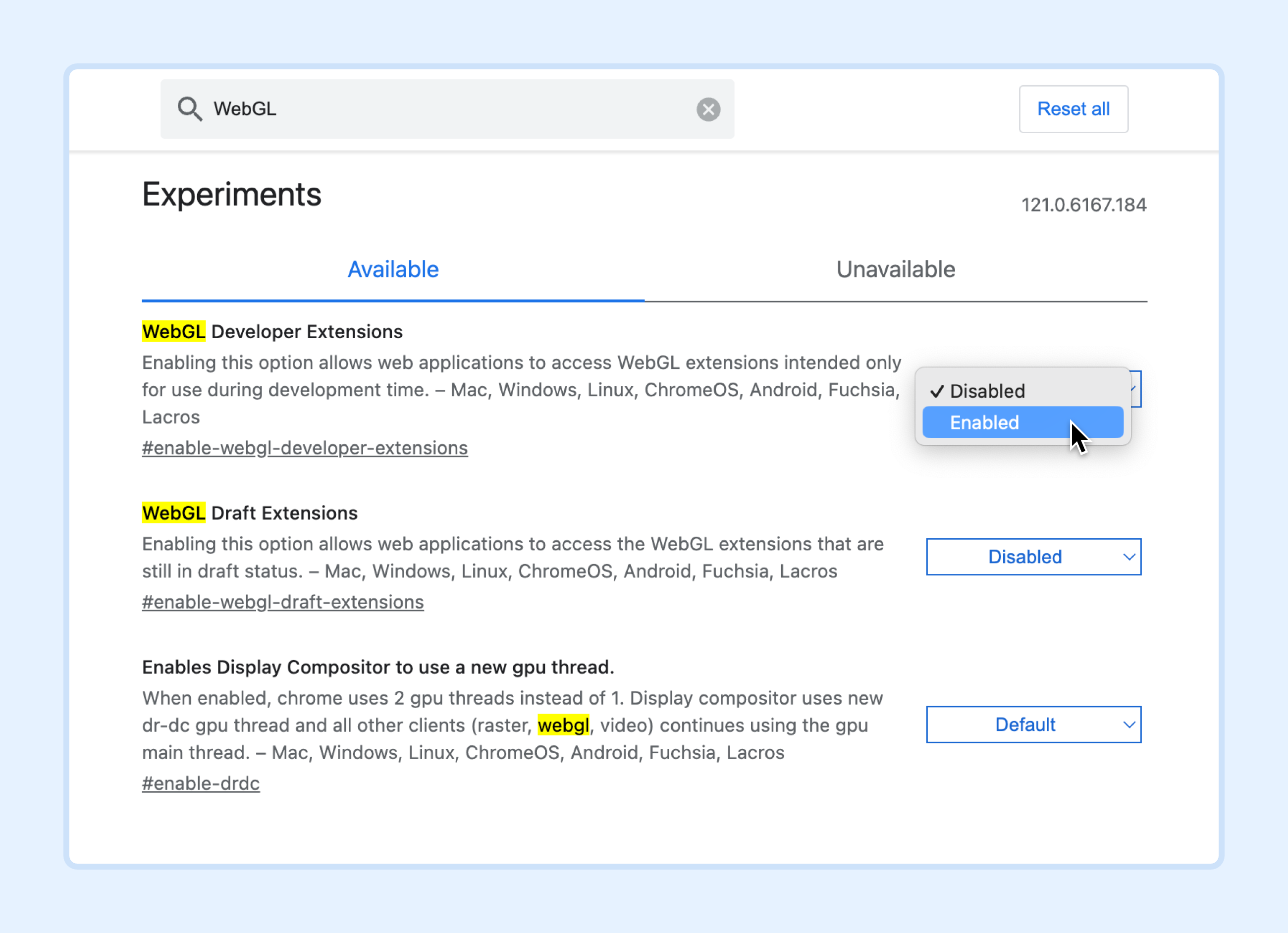The height and width of the screenshot is (933, 1288).
Task: Click the WebGL Draft Extensions description text
Action: [x=513, y=557]
